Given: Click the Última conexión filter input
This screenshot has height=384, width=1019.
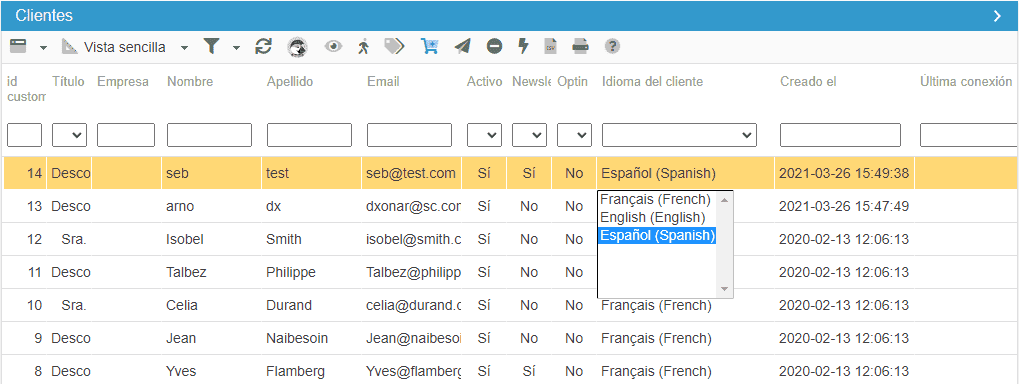Looking at the screenshot, I should click(x=968, y=135).
